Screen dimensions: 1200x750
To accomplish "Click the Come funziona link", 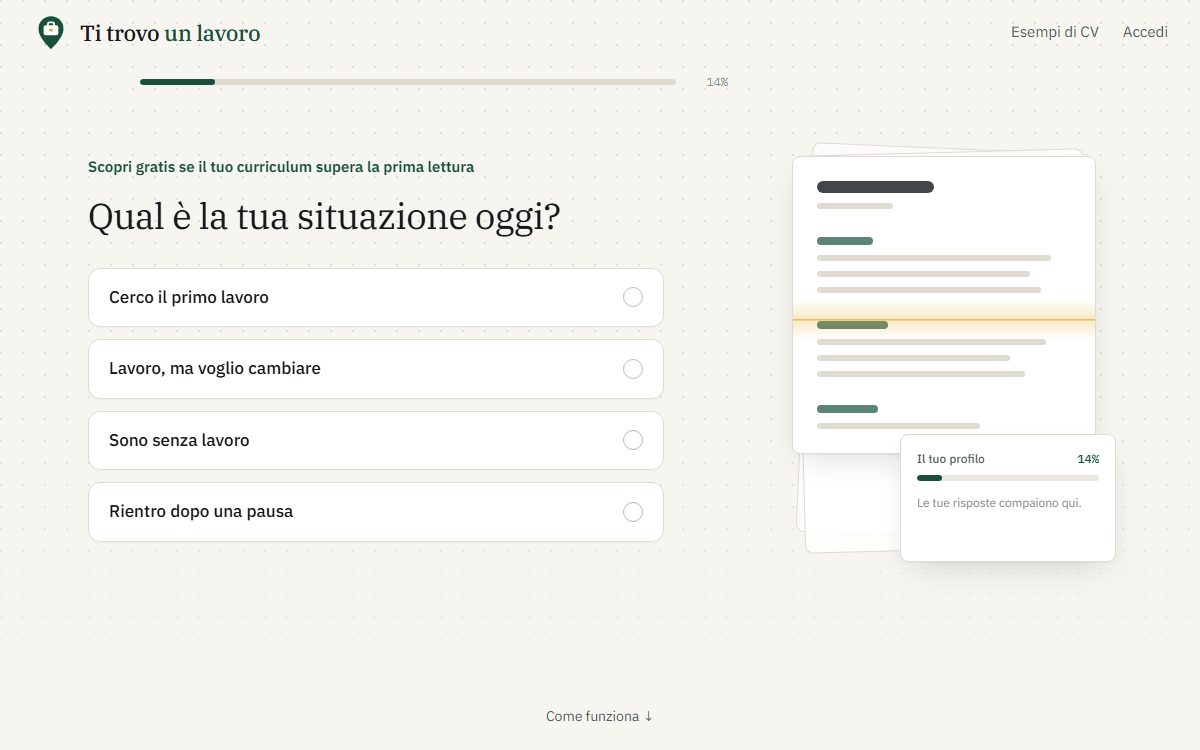I will pos(599,716).
